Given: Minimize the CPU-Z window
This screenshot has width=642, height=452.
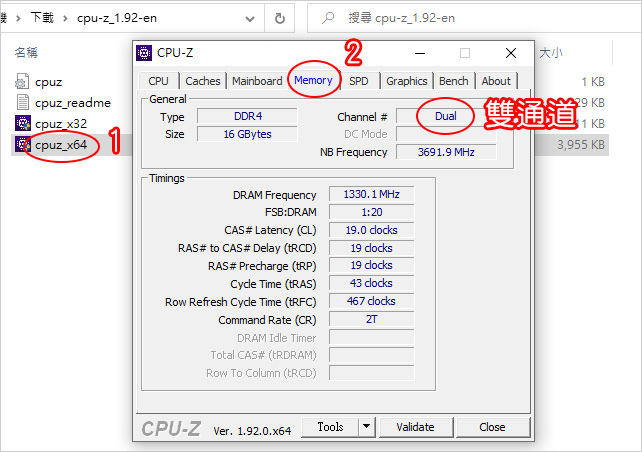Looking at the screenshot, I should pos(420,53).
